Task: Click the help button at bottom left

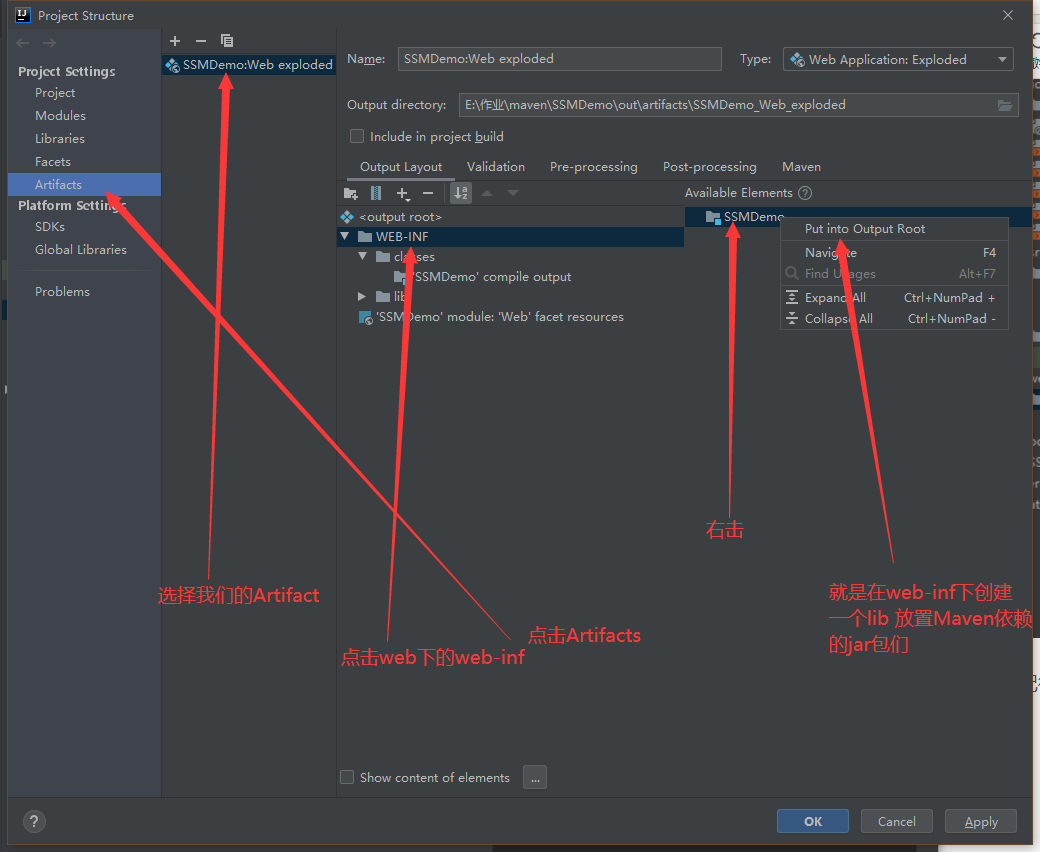Action: pyautogui.click(x=34, y=822)
